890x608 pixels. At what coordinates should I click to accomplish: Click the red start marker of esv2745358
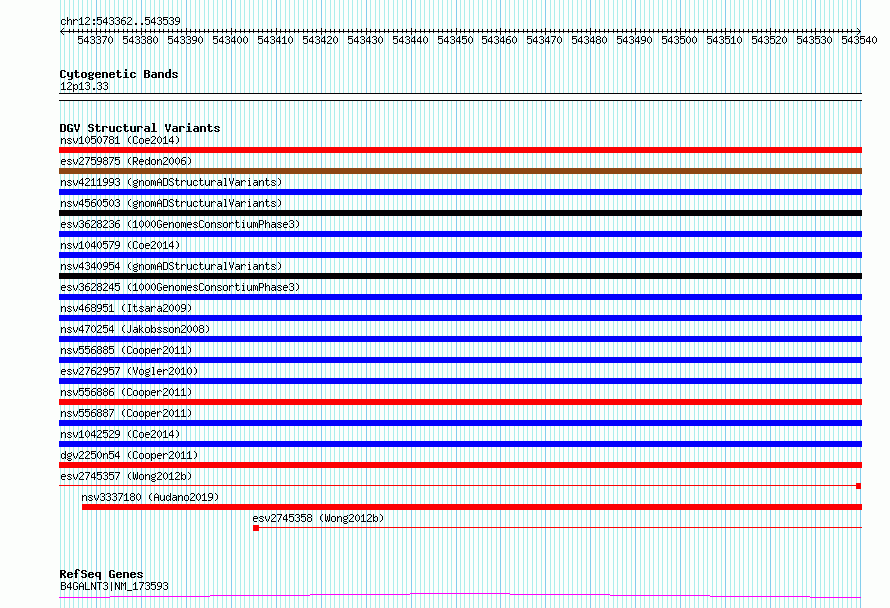(256, 528)
